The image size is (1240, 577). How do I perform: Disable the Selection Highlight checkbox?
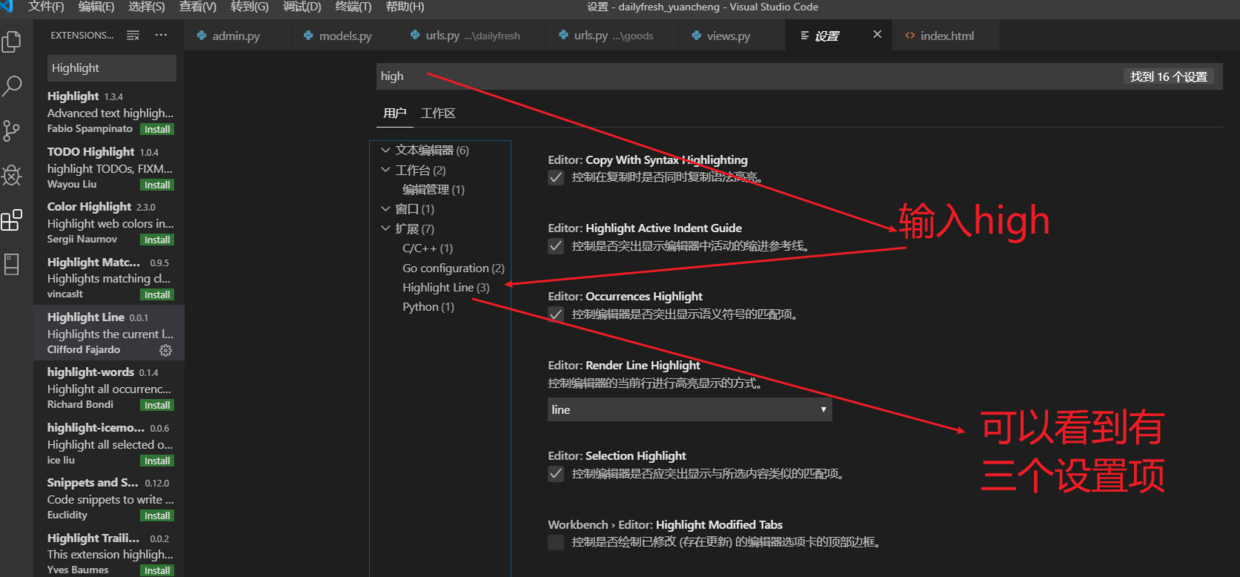[x=556, y=474]
